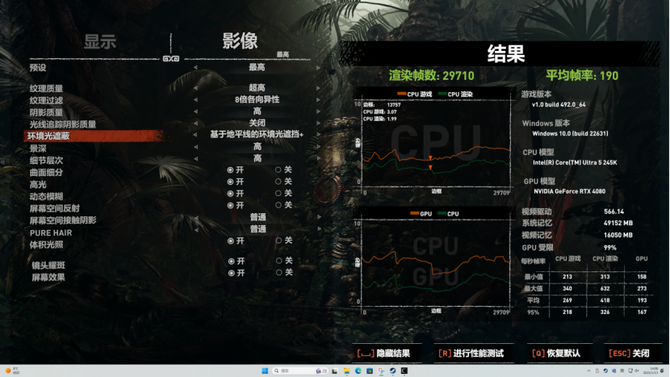The width and height of the screenshot is (670, 377).
Task: Click 进行性能测试 to run the benchmark
Action: point(471,353)
